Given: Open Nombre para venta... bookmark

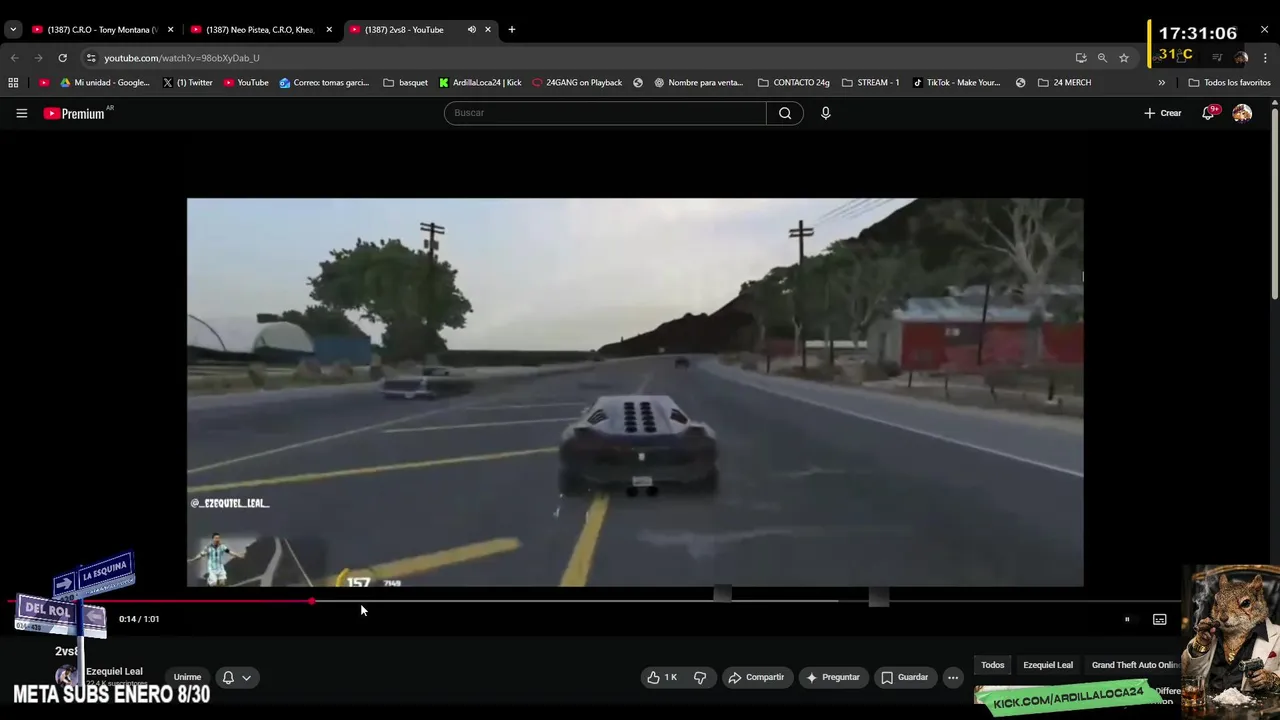Looking at the screenshot, I should pos(698,83).
